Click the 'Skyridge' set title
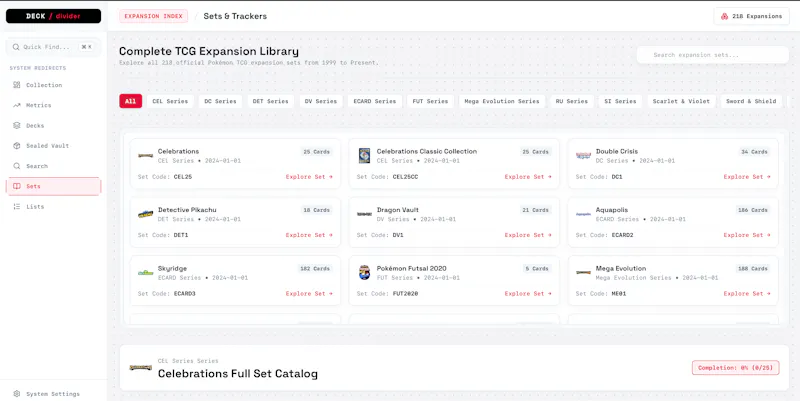The width and height of the screenshot is (800, 401). pyautogui.click(x=172, y=268)
